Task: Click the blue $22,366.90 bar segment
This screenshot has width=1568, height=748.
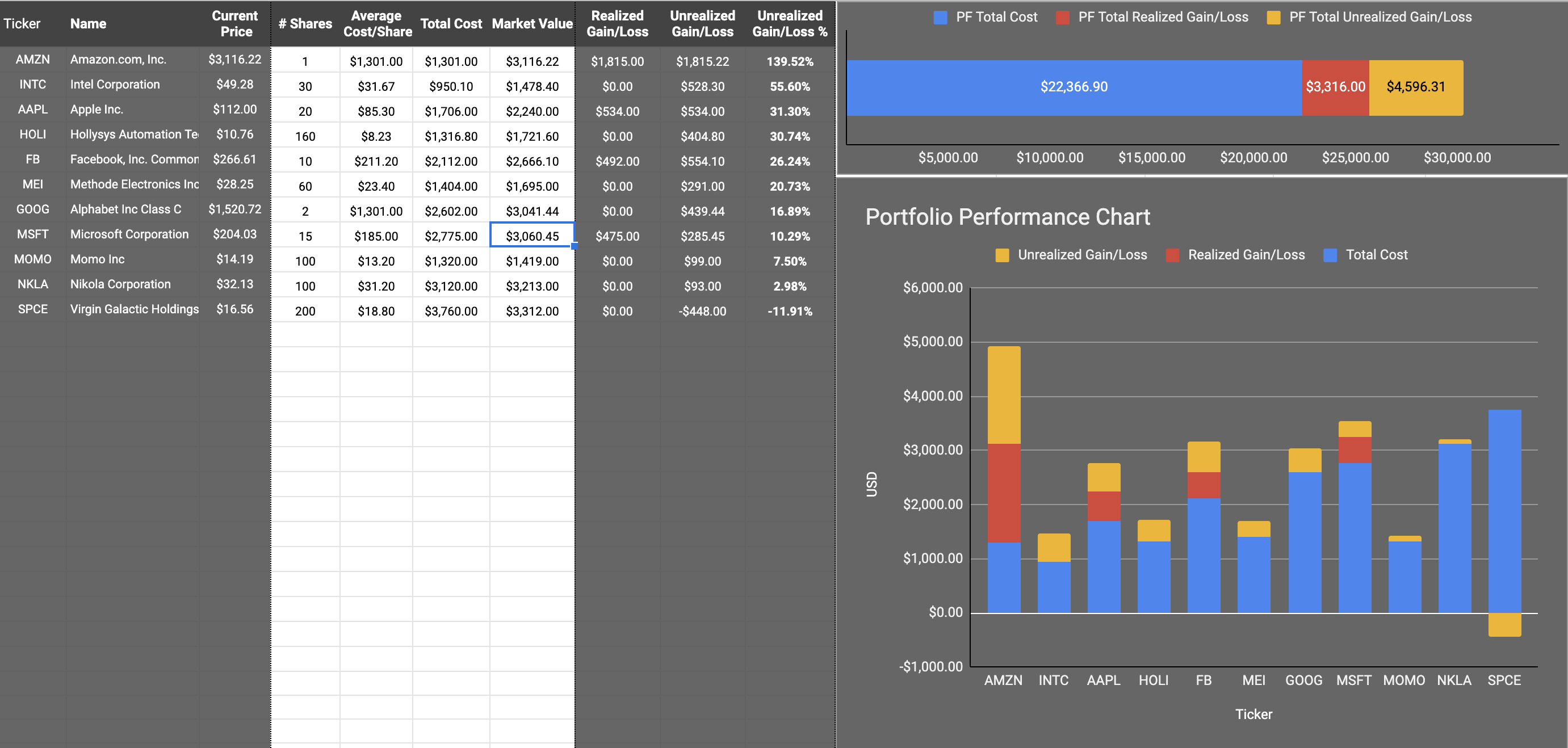Action: coord(1075,86)
